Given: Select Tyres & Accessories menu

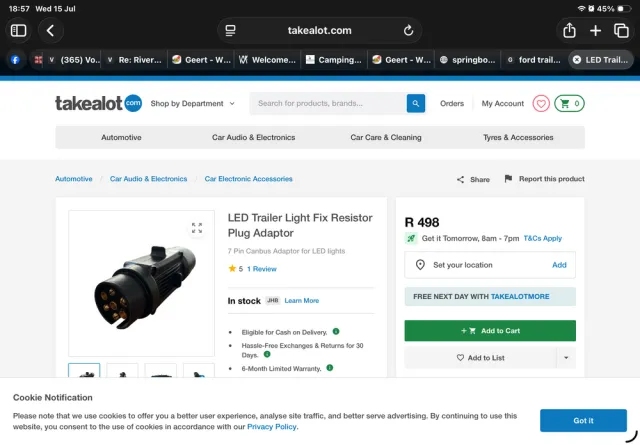Looking at the screenshot, I should point(518,138).
